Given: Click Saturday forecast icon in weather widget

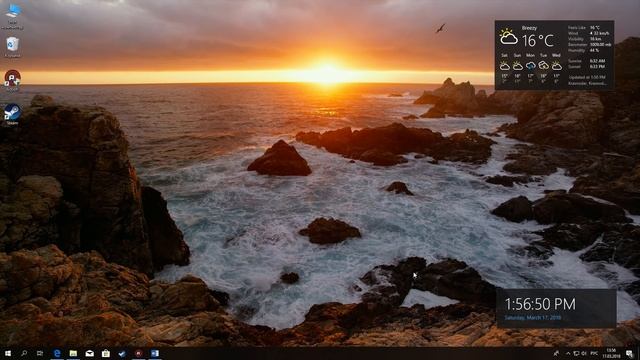Looking at the screenshot, I should coord(505,66).
